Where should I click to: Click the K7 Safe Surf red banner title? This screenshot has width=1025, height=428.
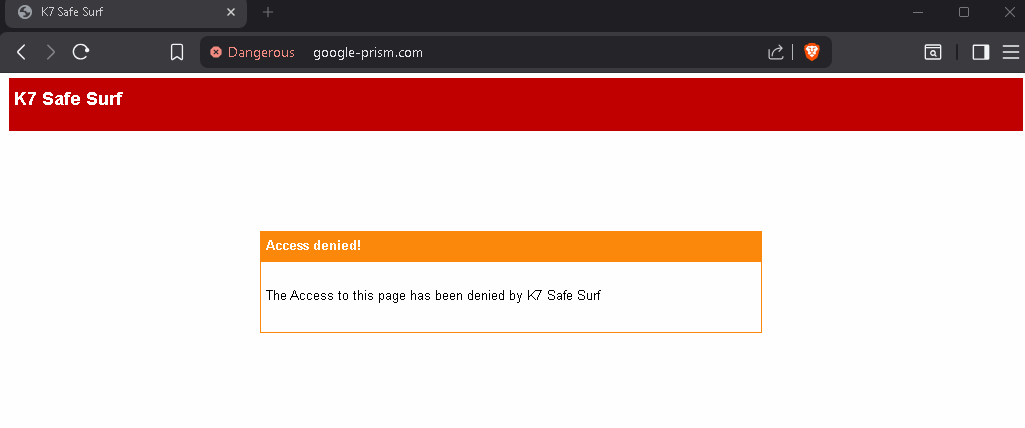(x=68, y=99)
